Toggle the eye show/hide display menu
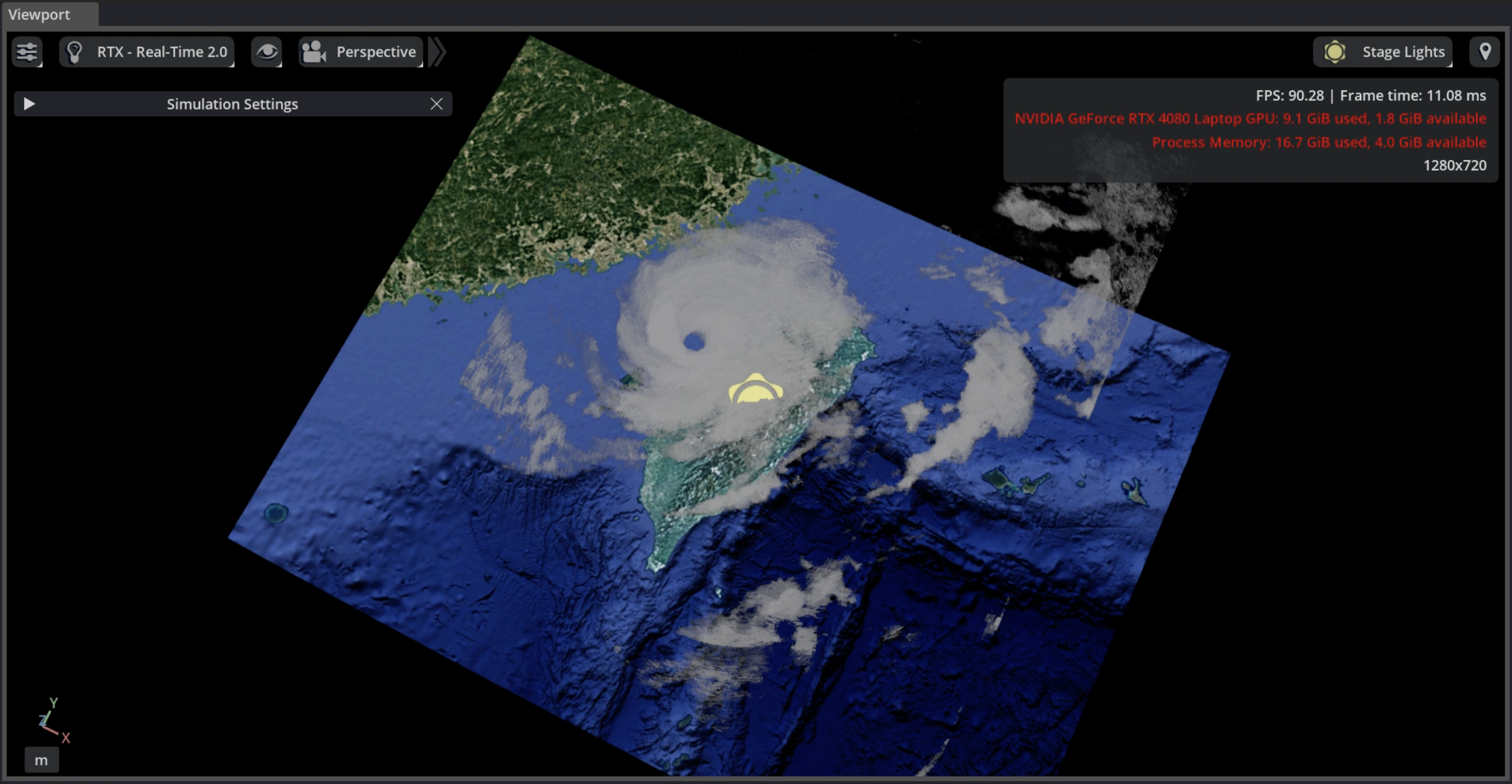 (267, 52)
